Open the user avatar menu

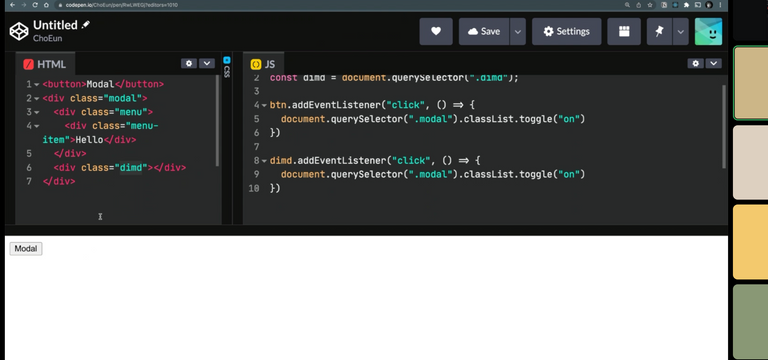(x=708, y=31)
